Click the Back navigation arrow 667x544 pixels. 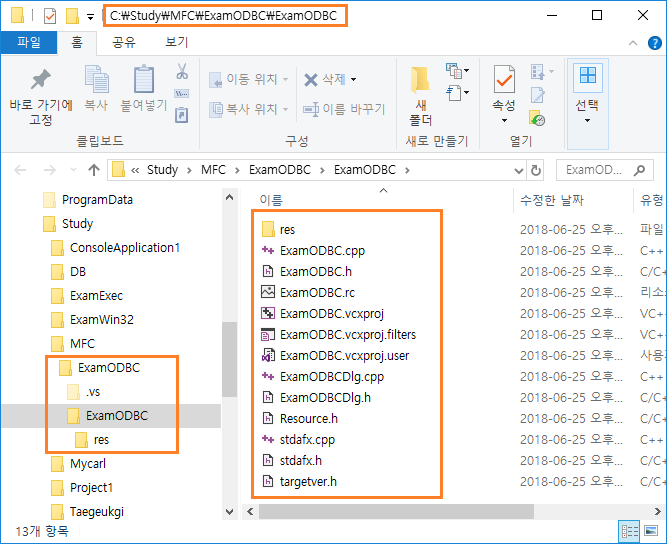coord(20,170)
